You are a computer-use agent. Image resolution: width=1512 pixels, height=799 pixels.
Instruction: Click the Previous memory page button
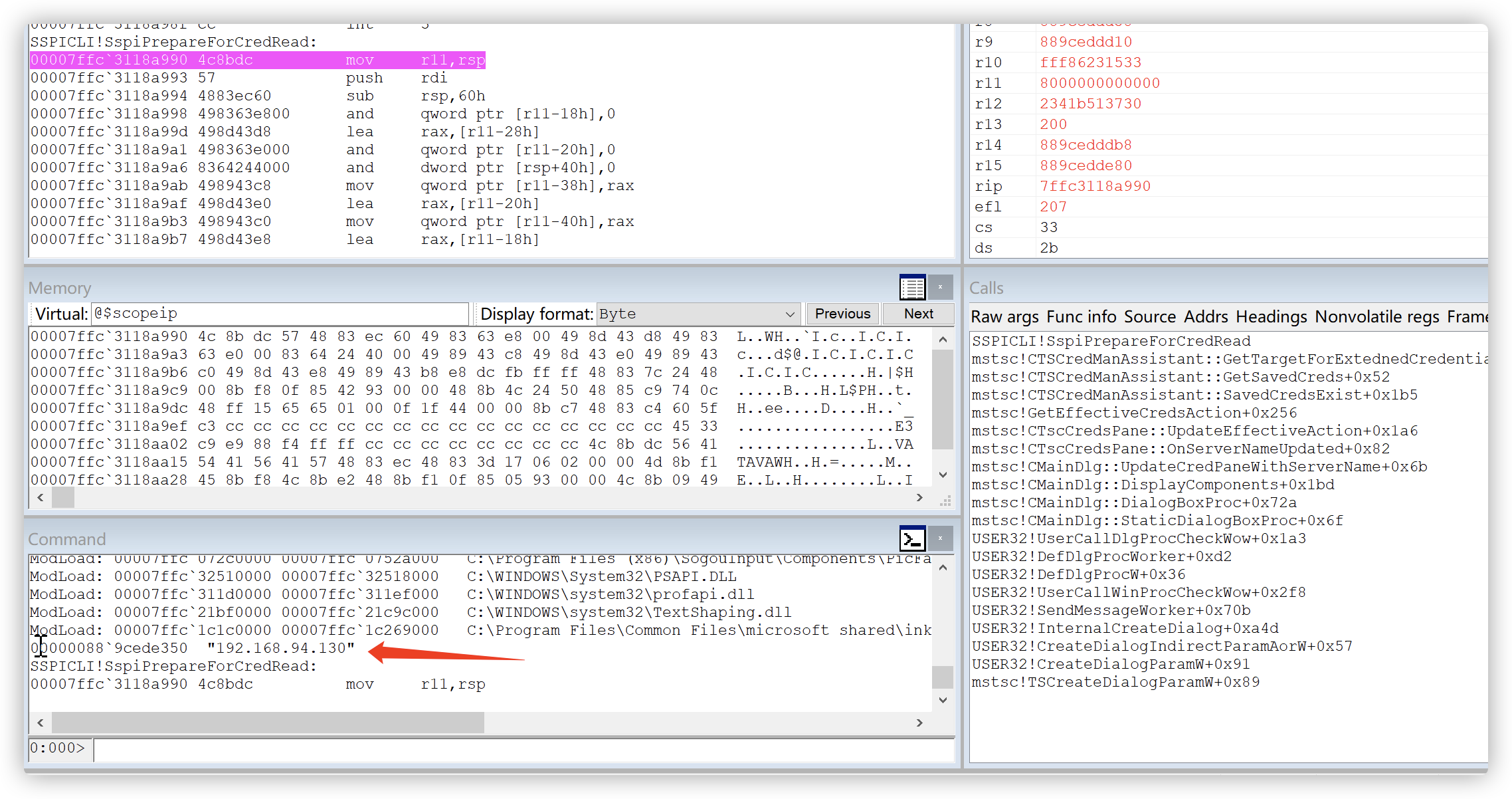[x=842, y=314]
